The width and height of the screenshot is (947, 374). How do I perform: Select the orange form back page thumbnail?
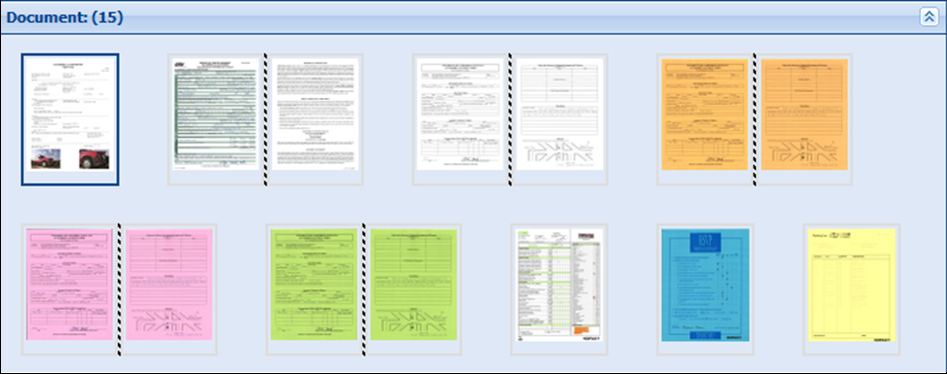point(804,114)
